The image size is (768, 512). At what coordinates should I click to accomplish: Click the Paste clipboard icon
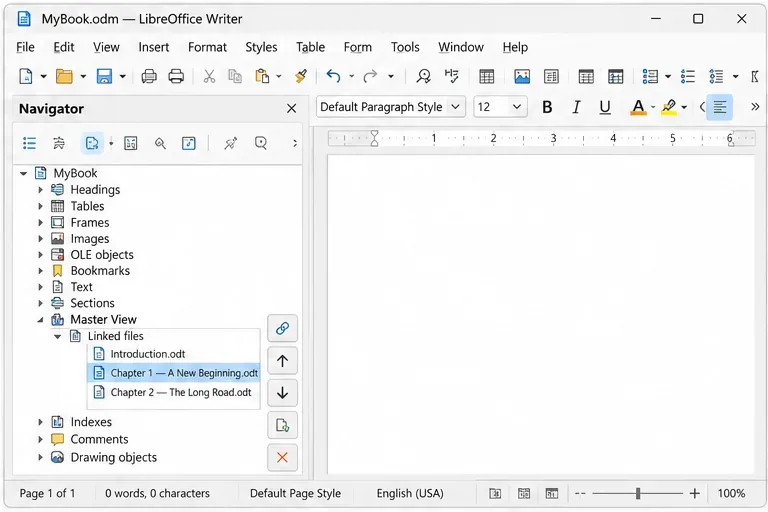click(x=262, y=76)
